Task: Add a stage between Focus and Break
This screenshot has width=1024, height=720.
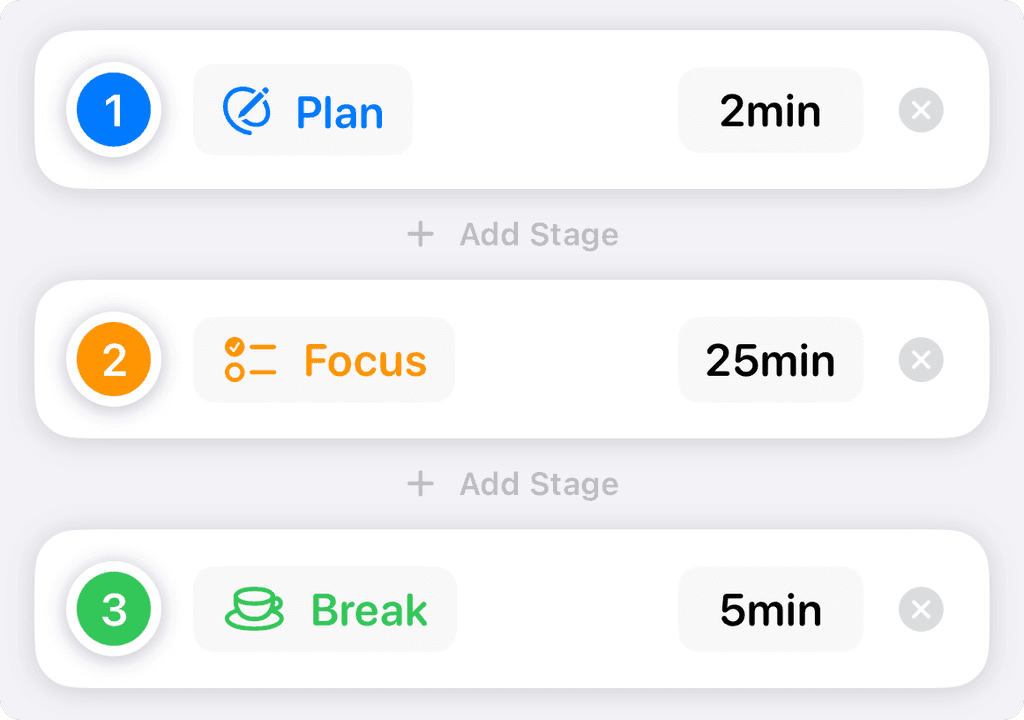Action: point(512,484)
